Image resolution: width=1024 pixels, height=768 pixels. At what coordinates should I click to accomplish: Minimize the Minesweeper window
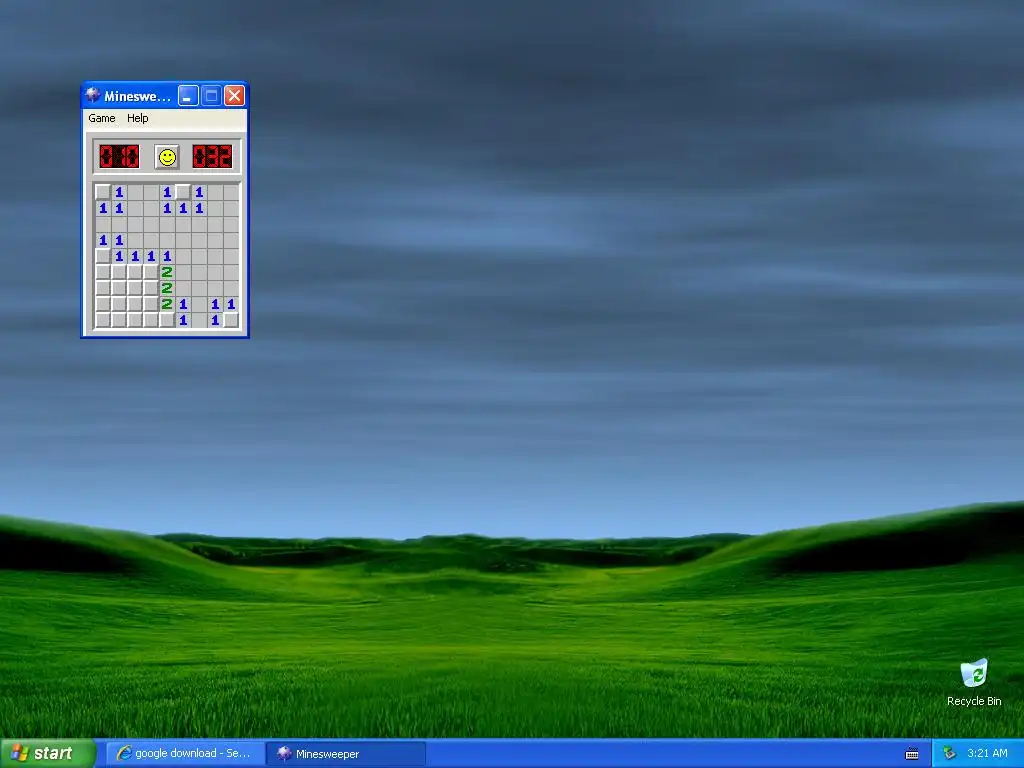pos(188,96)
